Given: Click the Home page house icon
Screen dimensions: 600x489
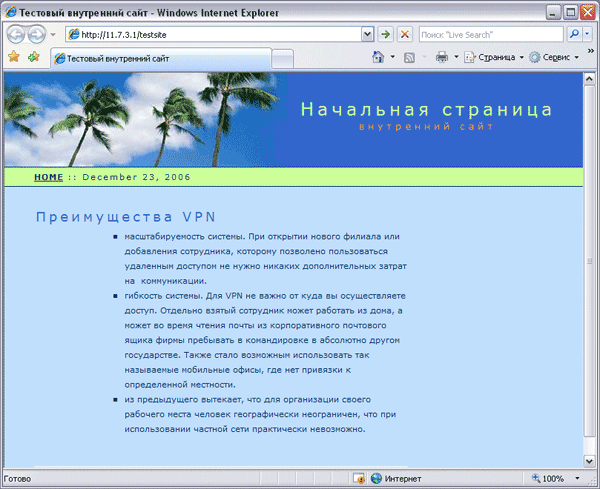Looking at the screenshot, I should 378,57.
